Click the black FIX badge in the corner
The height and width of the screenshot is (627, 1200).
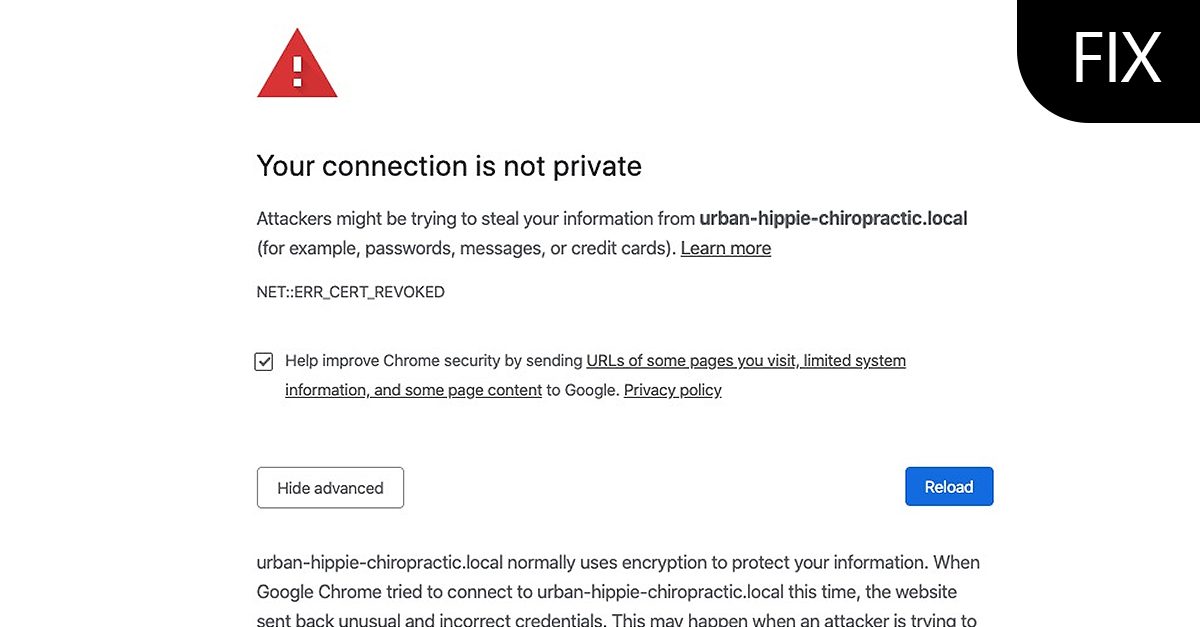[1116, 57]
